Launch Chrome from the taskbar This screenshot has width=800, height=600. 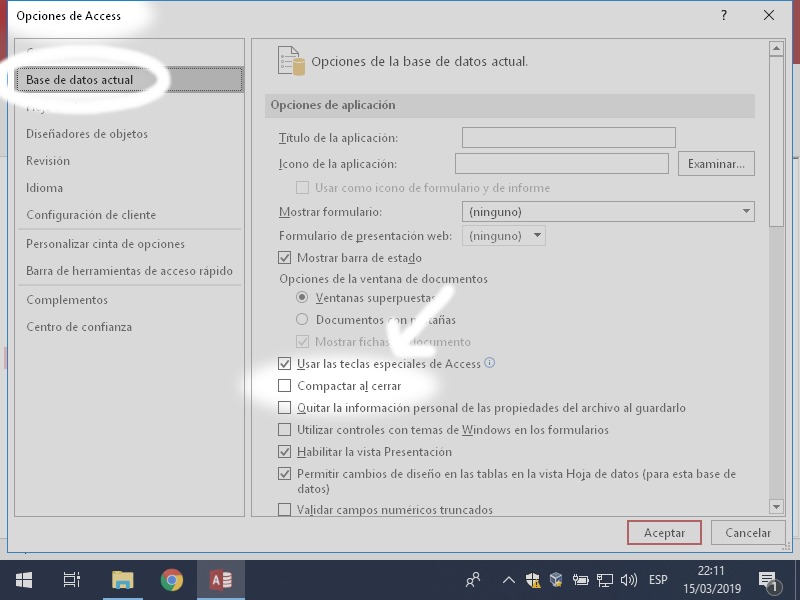pos(170,579)
